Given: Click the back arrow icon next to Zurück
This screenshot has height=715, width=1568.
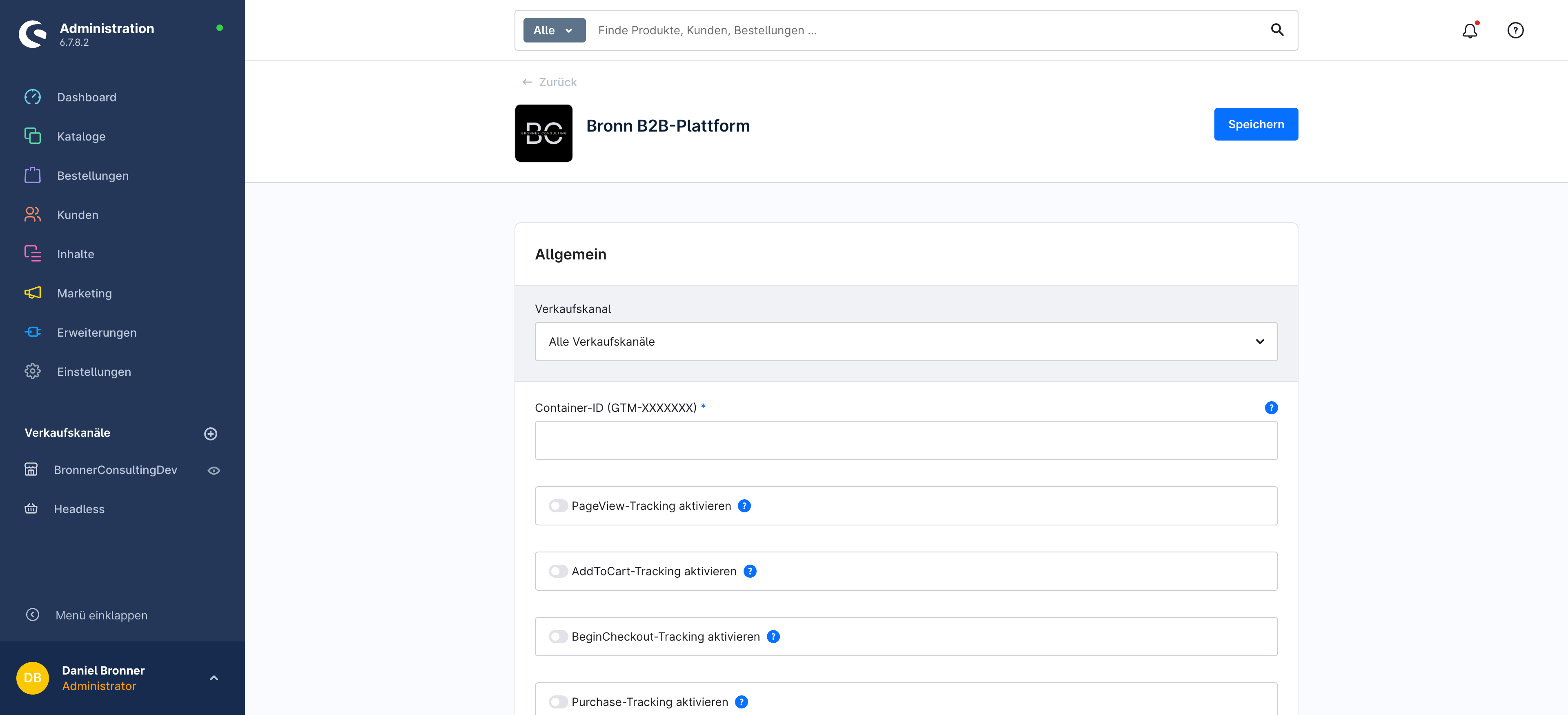Looking at the screenshot, I should [x=528, y=82].
